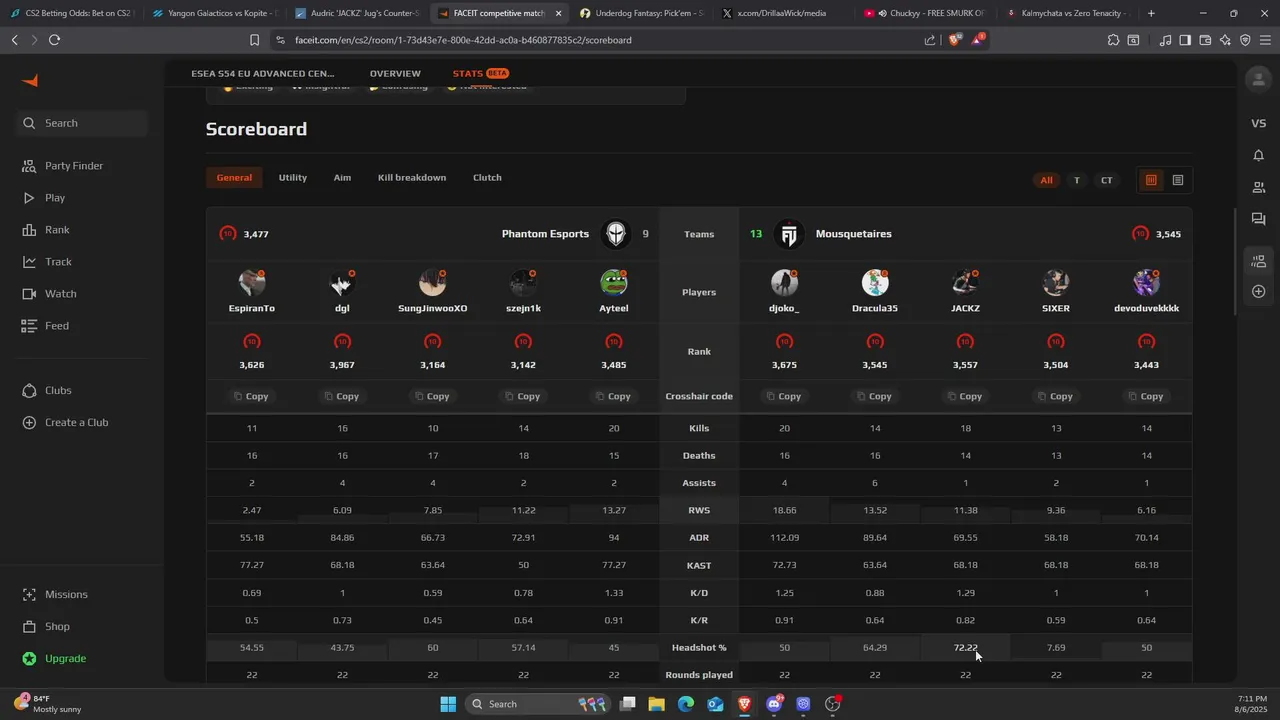
Task: Switch to the Utility scoreboard tab
Action: click(292, 178)
